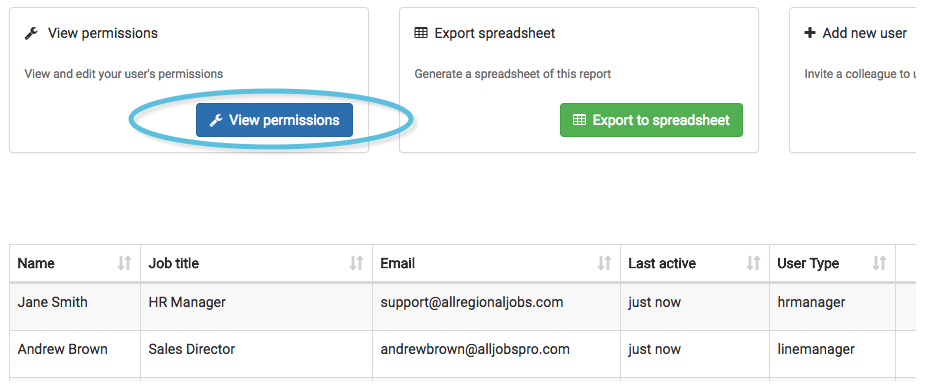
Task: Click the table icon beside Export spreadsheet heading
Action: (x=421, y=34)
